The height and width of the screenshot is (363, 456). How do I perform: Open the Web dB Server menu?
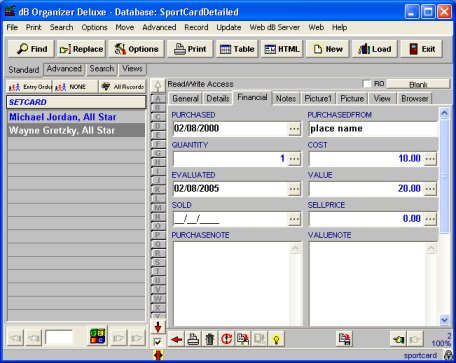pyautogui.click(x=275, y=27)
